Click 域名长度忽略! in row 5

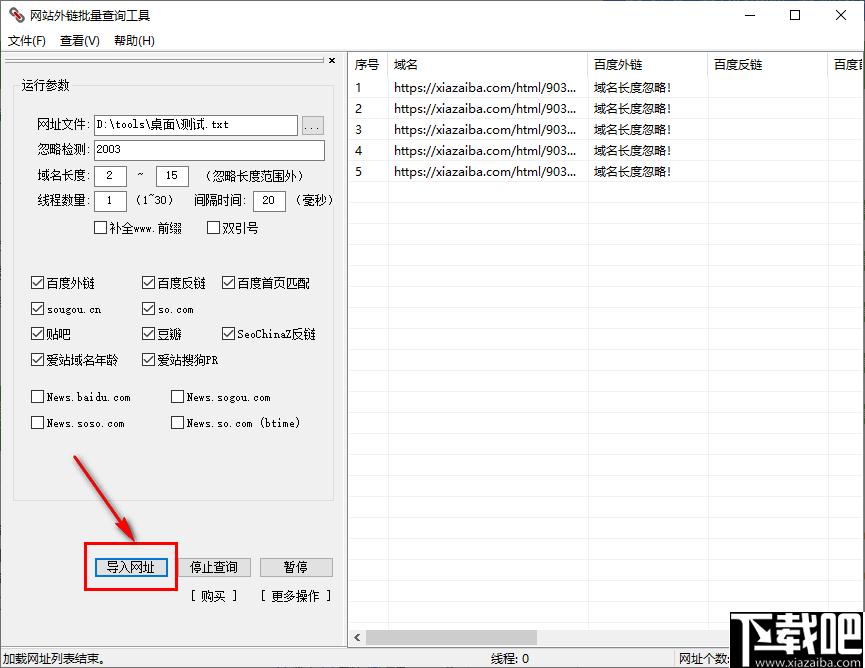click(632, 172)
